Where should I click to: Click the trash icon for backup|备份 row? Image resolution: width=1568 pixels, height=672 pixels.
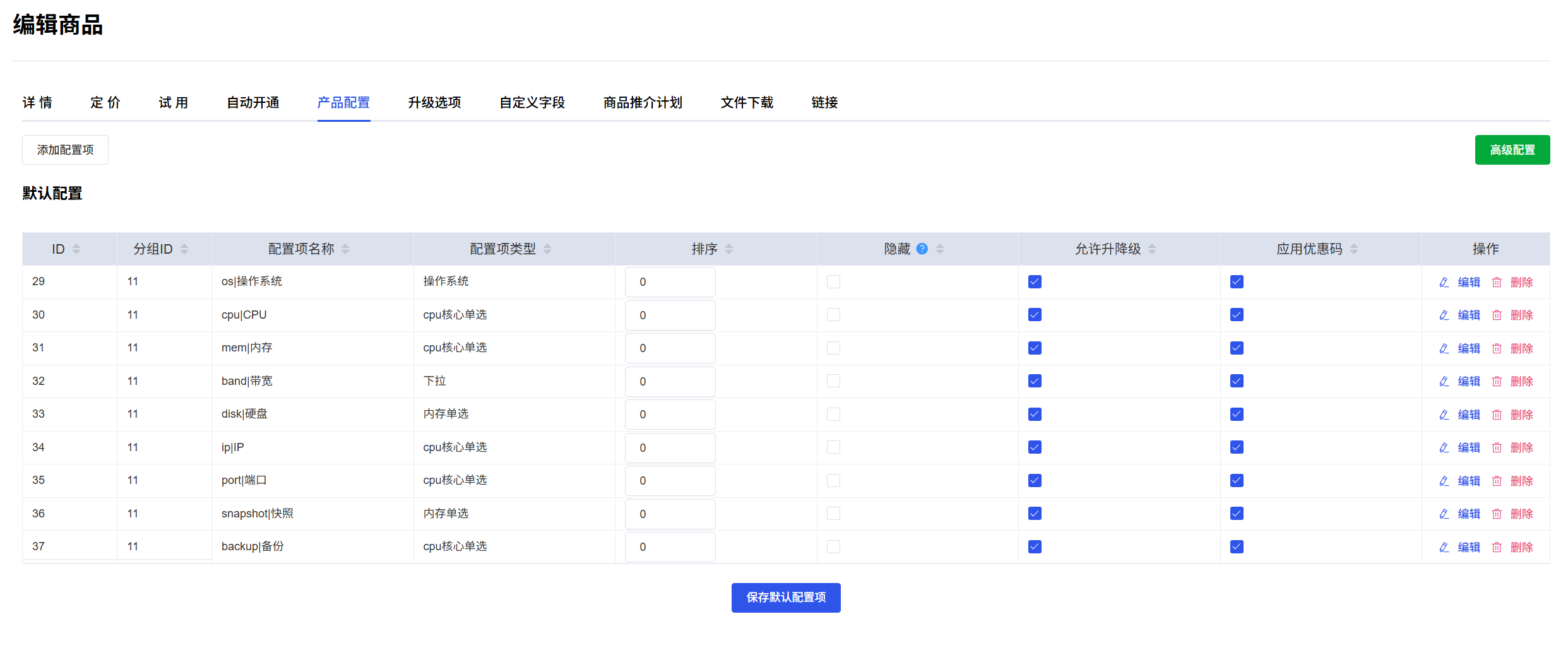coord(1497,547)
